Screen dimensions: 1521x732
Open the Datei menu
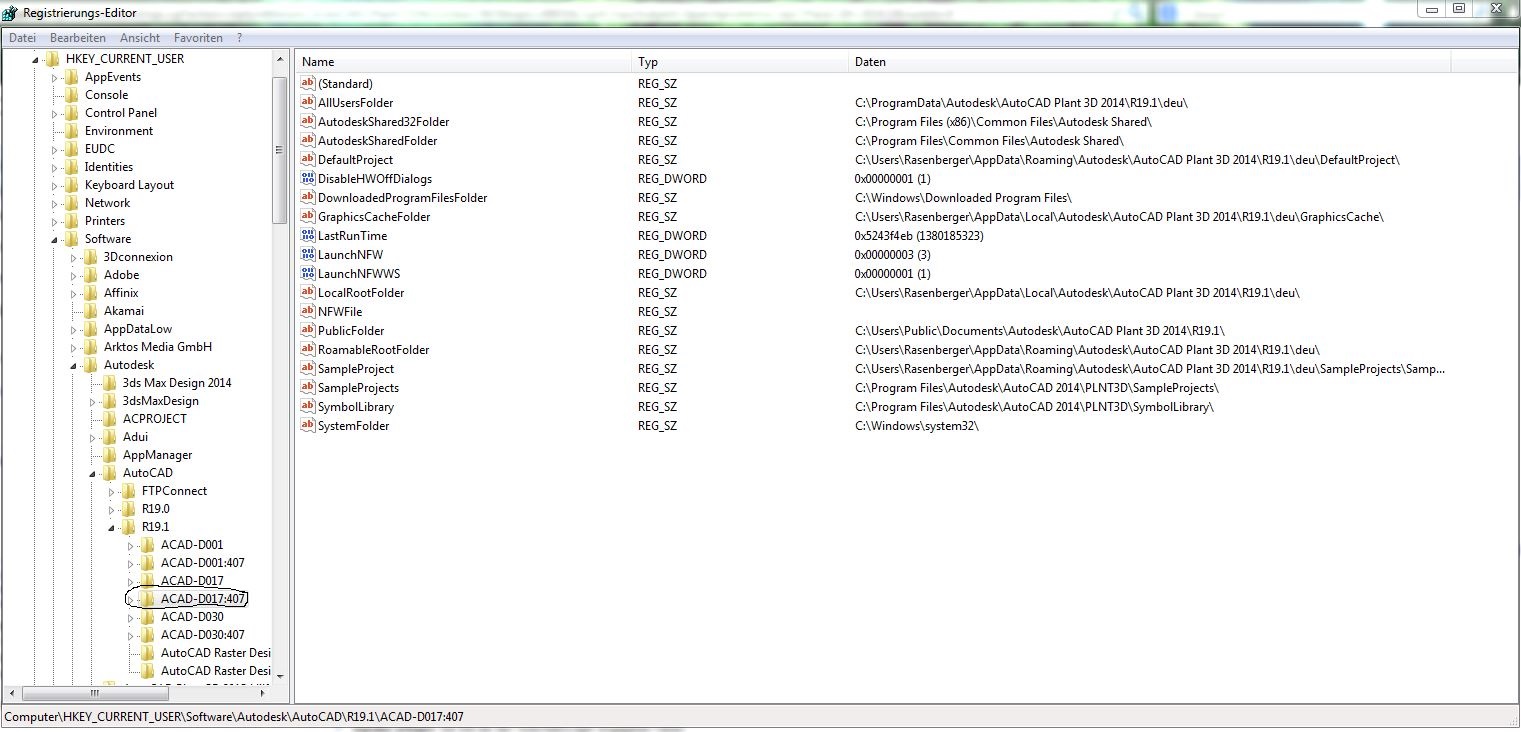tap(22, 38)
